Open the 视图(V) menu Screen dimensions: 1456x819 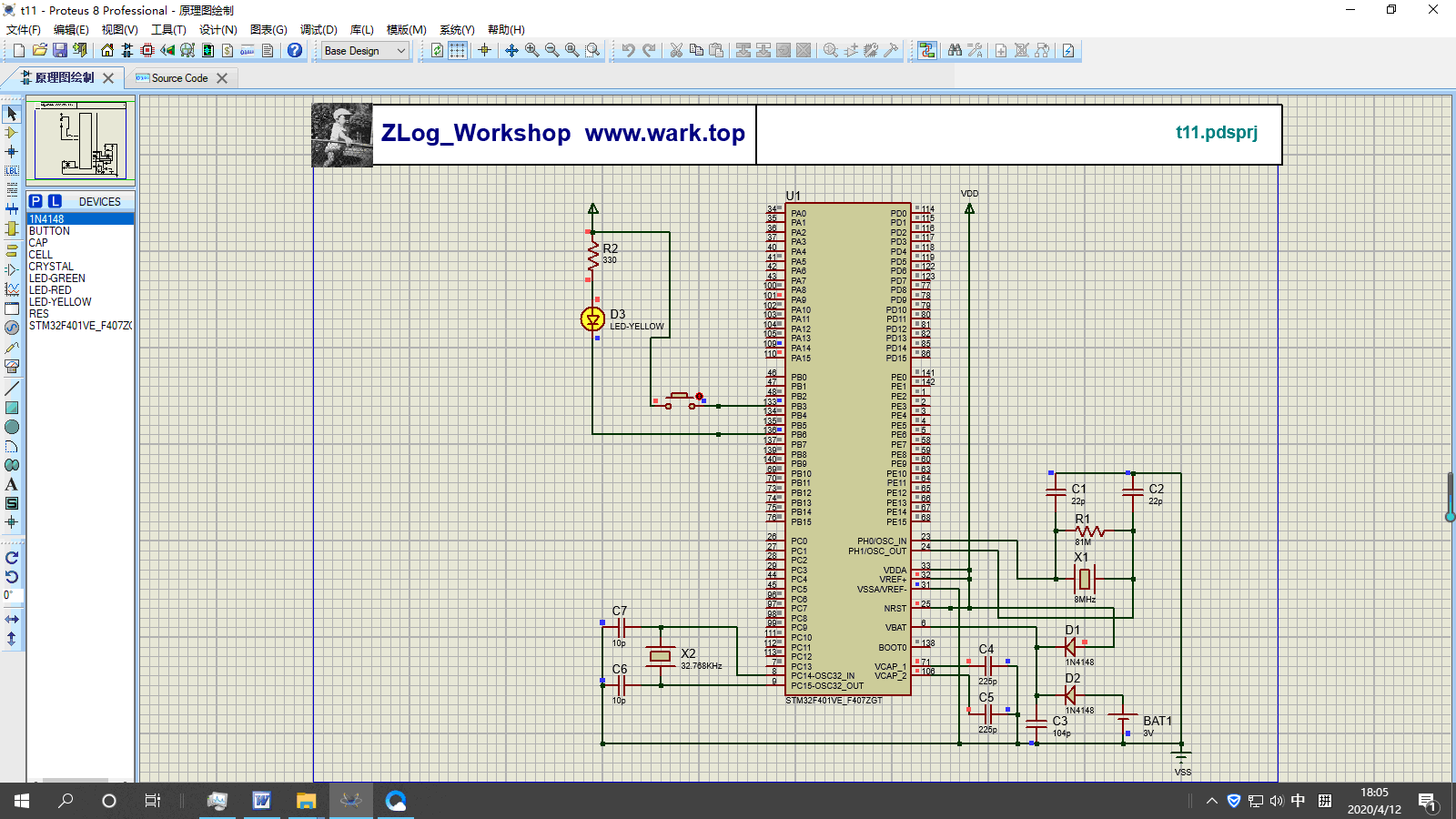pos(119,30)
